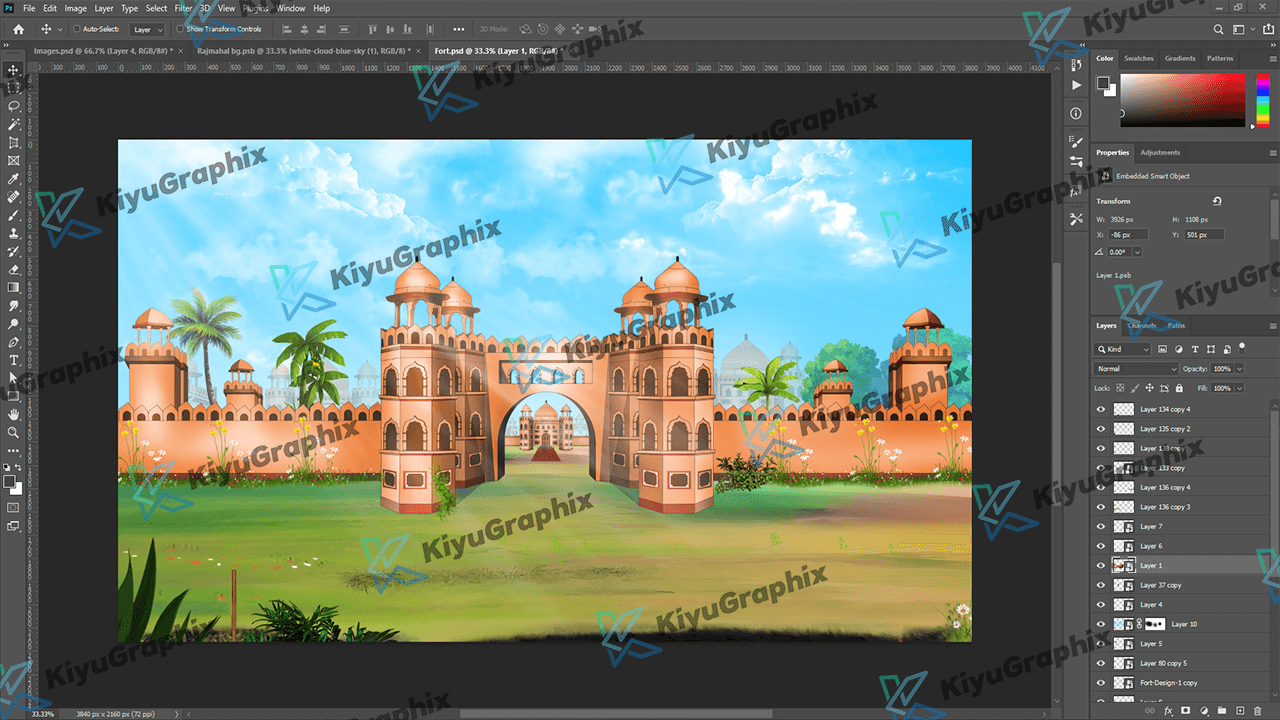The image size is (1280, 720).
Task: Hide Layer 7 using its eye icon
Action: pos(1101,526)
